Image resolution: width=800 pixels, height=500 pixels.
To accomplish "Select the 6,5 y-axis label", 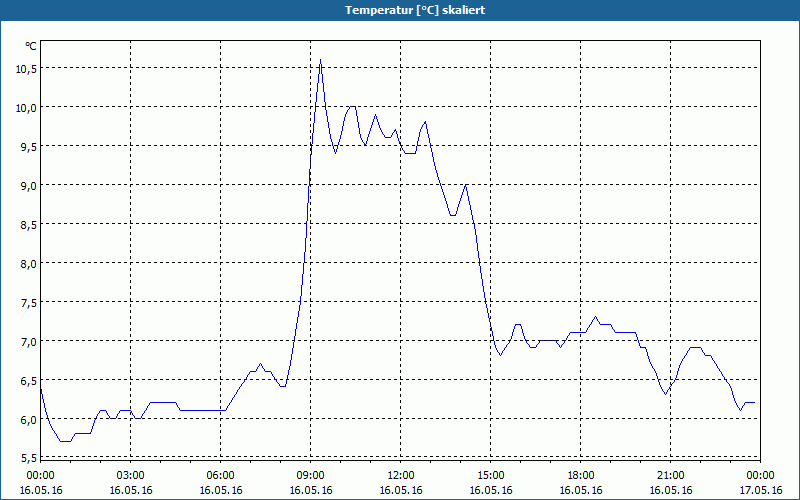I will point(29,381).
